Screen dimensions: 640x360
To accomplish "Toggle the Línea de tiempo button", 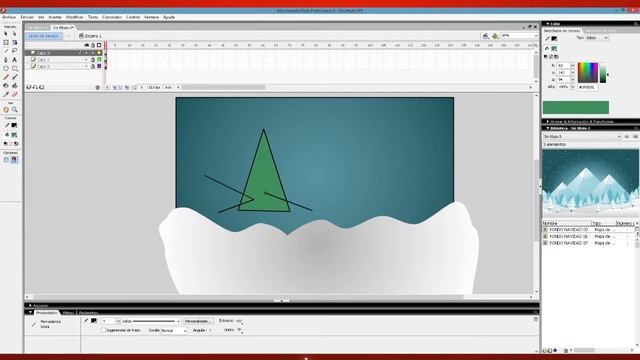I will point(44,36).
